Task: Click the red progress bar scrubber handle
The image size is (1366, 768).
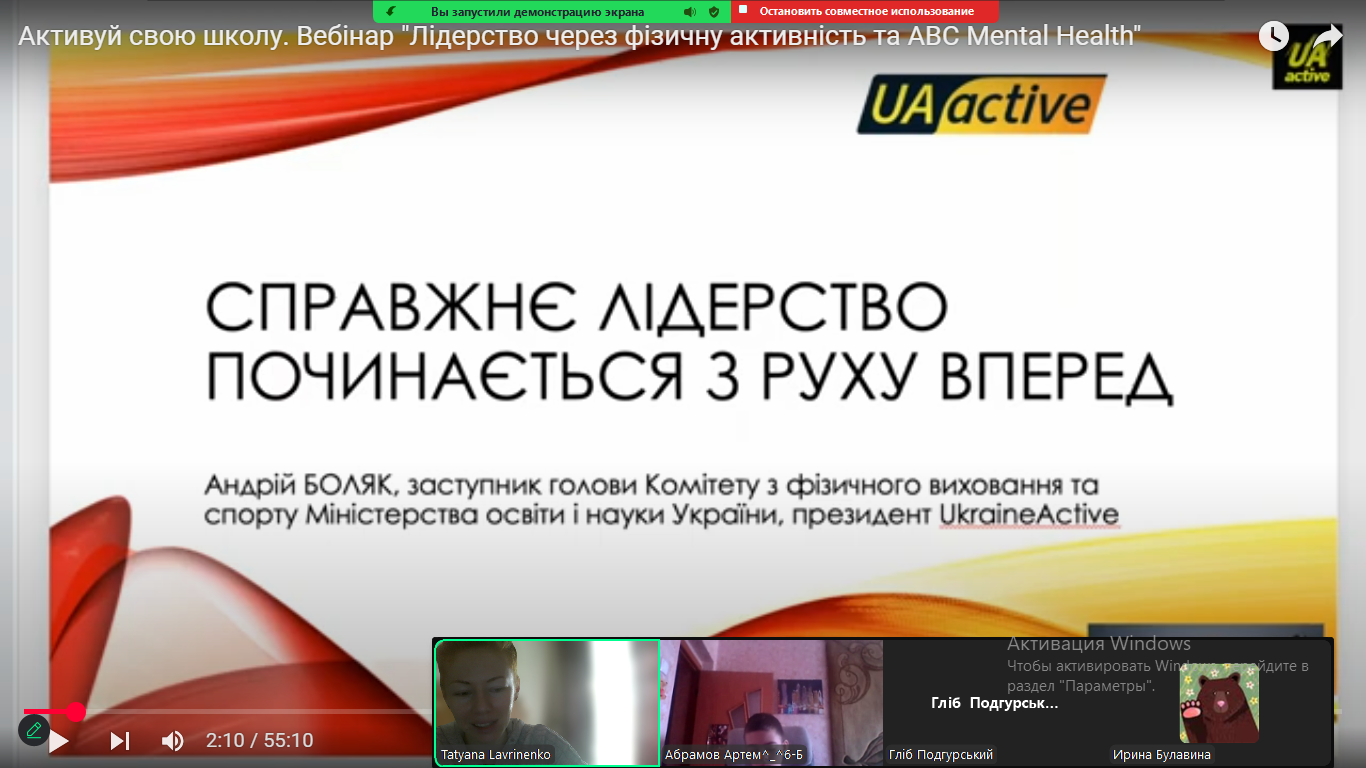Action: click(x=76, y=712)
